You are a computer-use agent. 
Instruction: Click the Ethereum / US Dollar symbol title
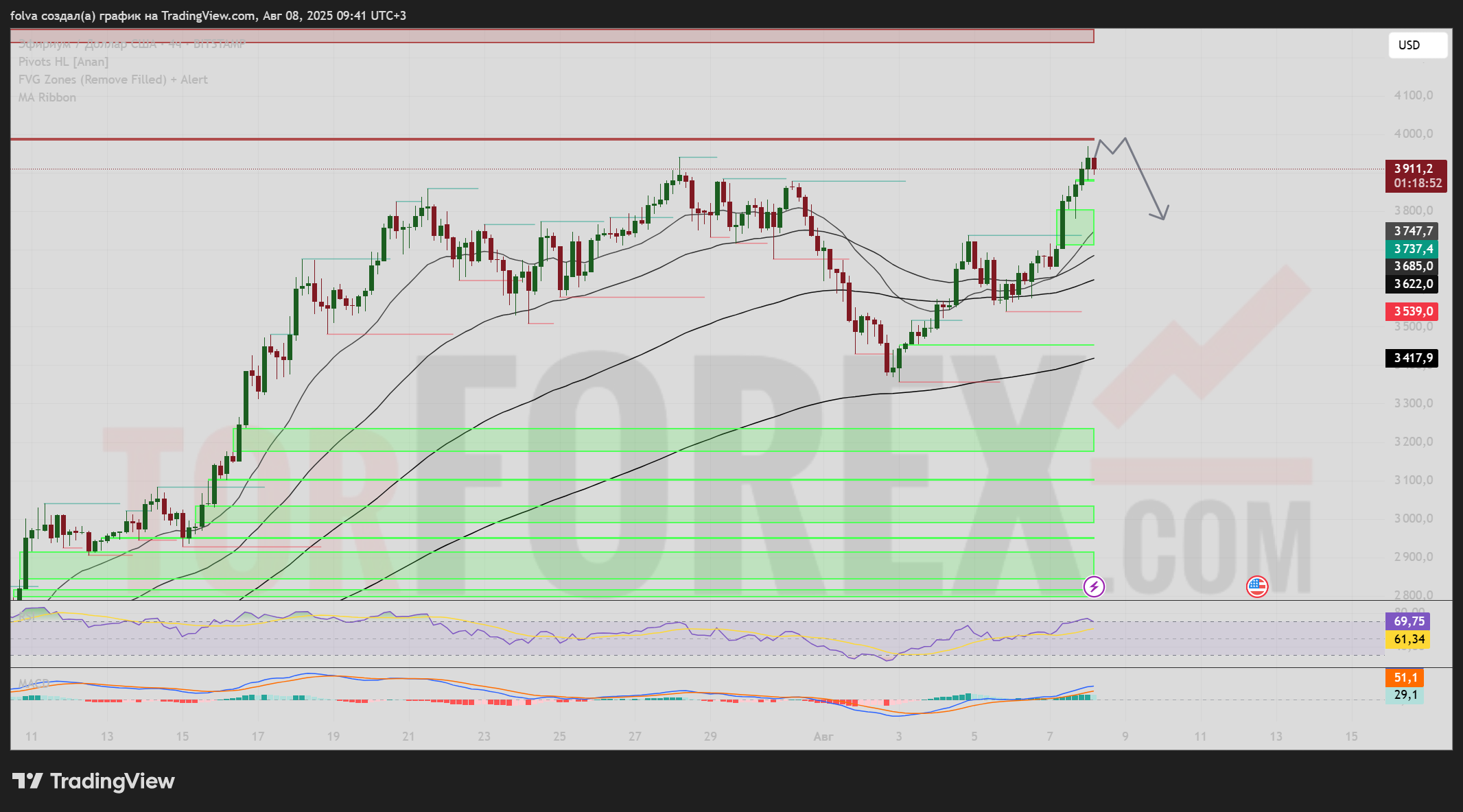coord(130,45)
